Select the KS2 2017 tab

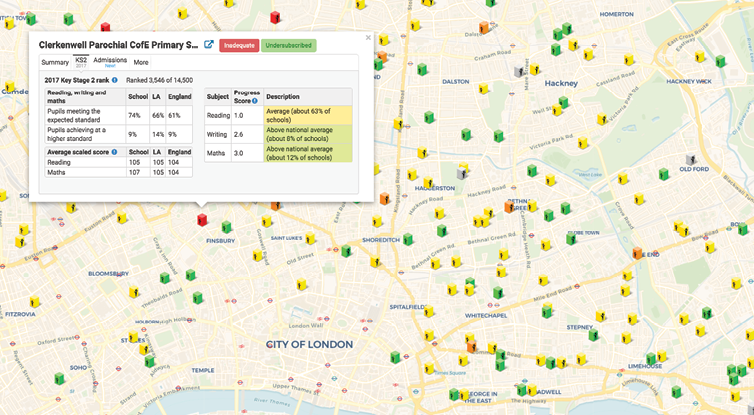click(81, 61)
